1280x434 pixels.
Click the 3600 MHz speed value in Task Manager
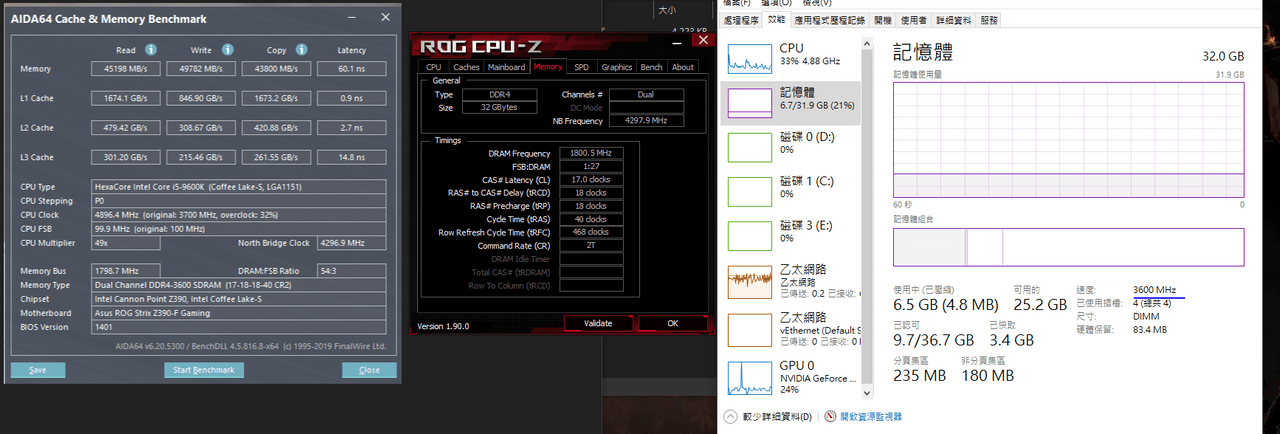coord(1155,290)
